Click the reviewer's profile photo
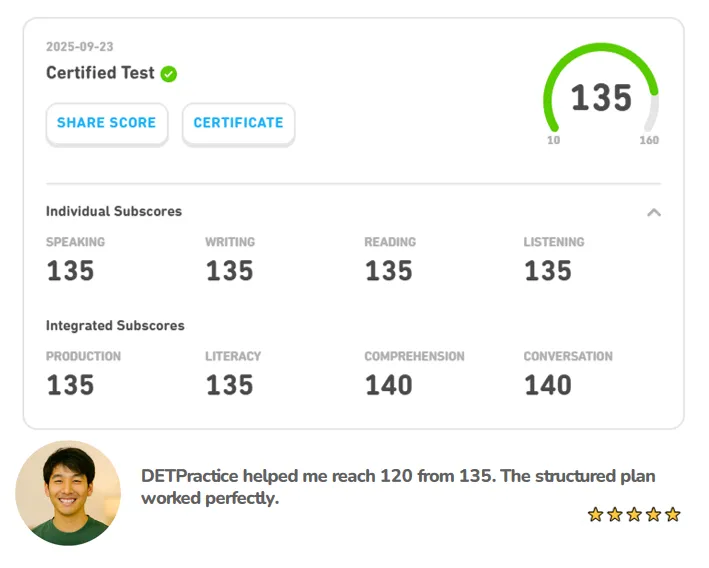This screenshot has width=709, height=568. [68, 493]
